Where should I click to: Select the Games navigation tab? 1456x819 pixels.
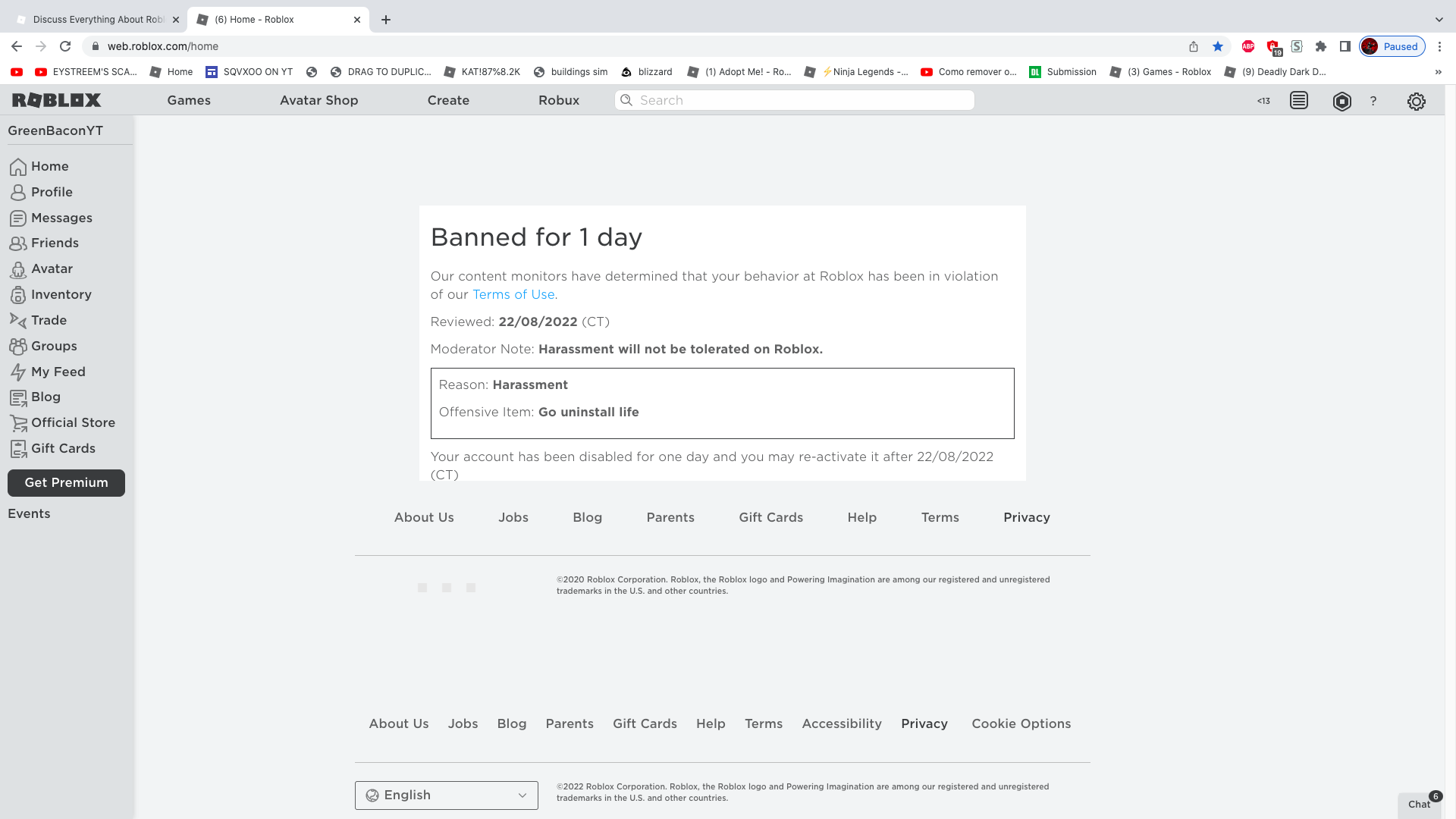click(188, 100)
